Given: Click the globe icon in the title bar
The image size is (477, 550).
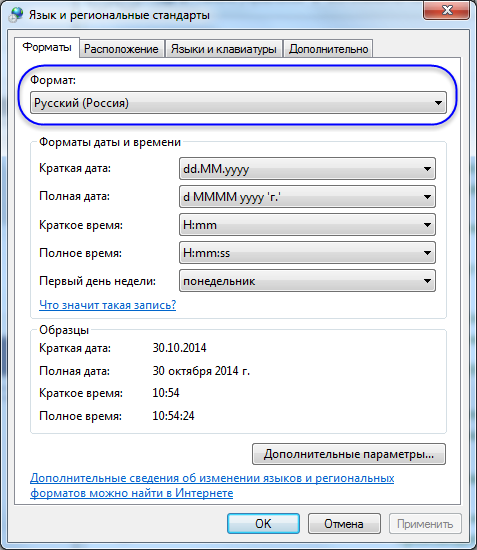Looking at the screenshot, I should click(15, 15).
